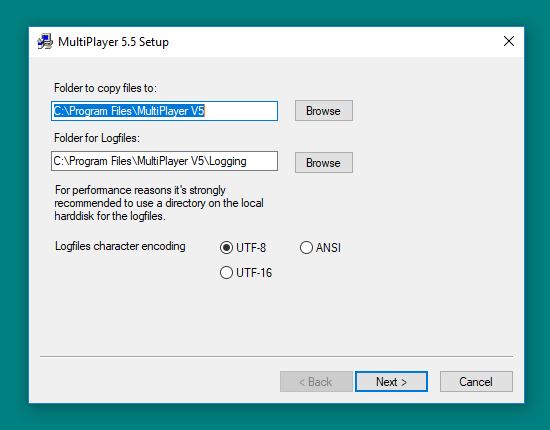This screenshot has height=430, width=550.
Task: Click the greyed-out < Back button
Action: 316,382
